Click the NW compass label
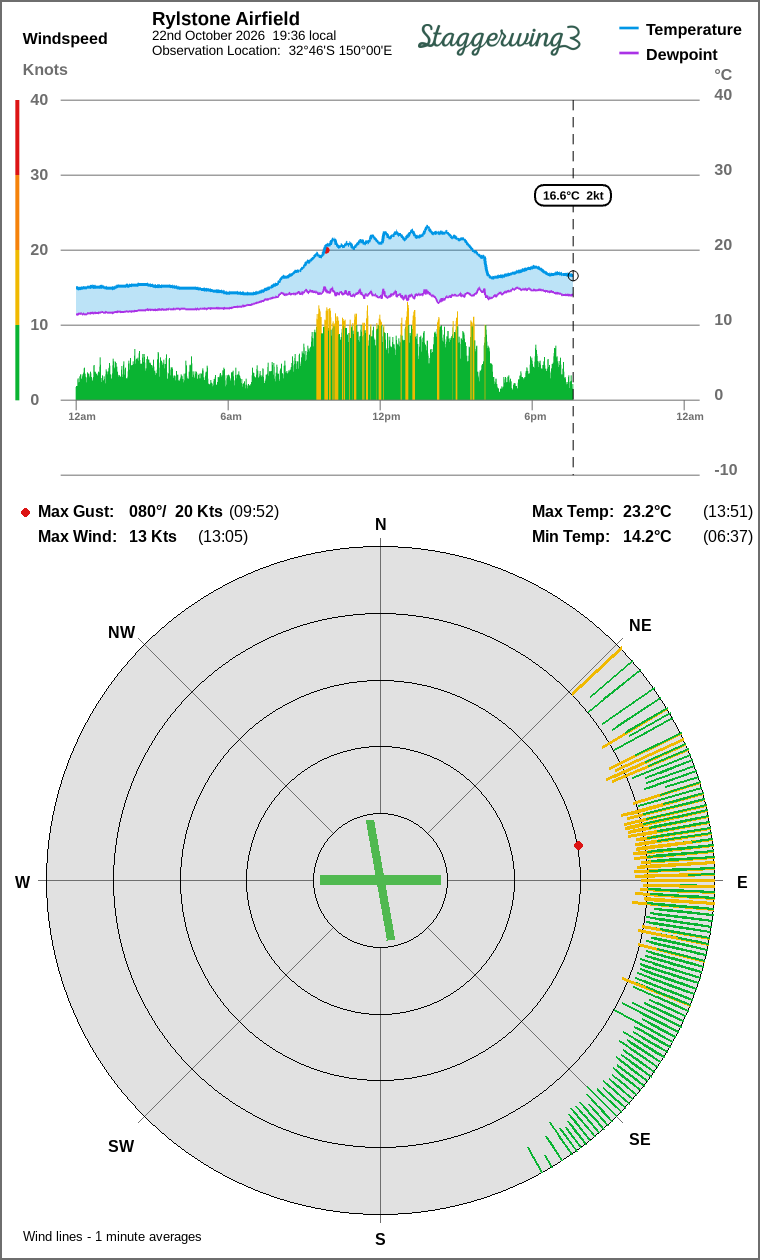 [121, 632]
